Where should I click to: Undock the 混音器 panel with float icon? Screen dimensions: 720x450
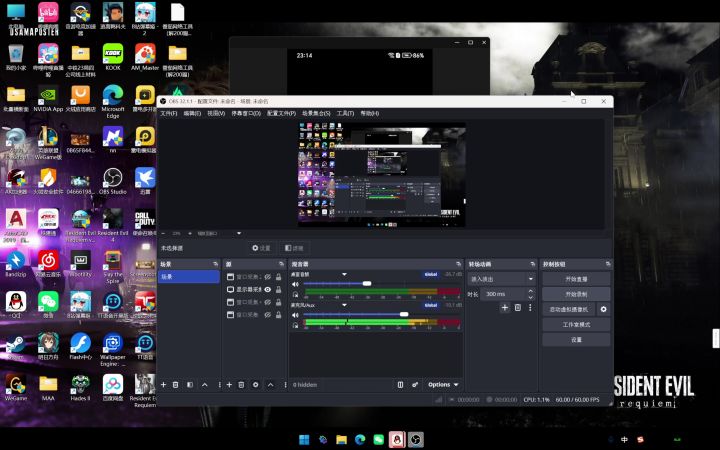(458, 264)
